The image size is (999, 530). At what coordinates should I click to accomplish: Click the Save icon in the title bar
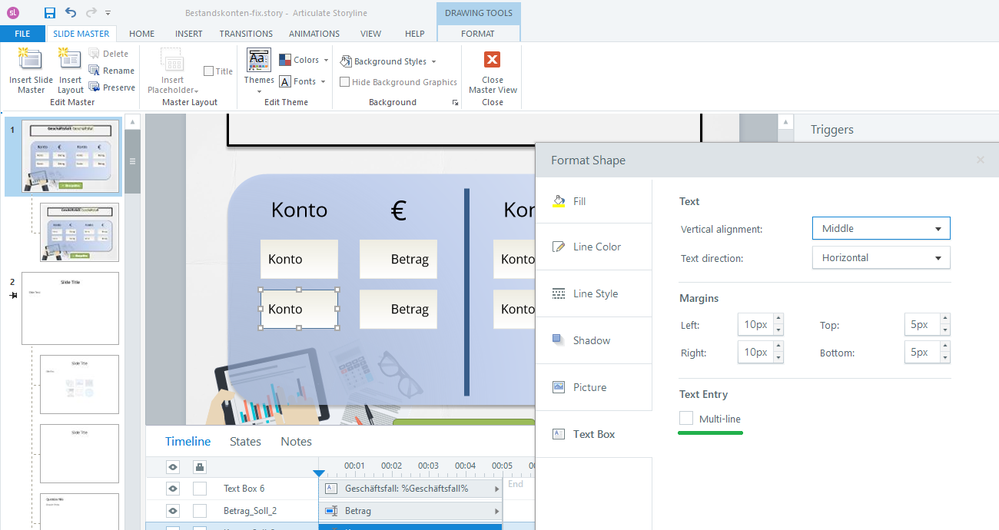point(50,13)
